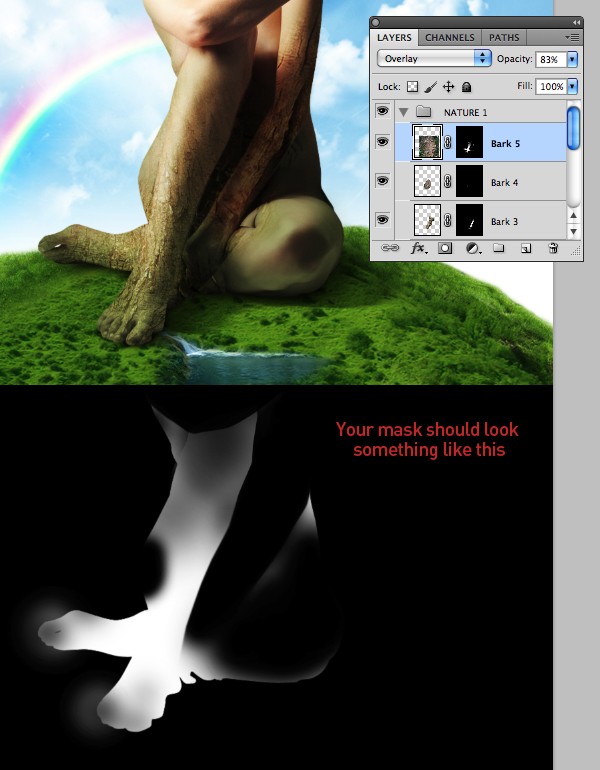The height and width of the screenshot is (770, 600).
Task: Click the Fill 100% field
Action: [551, 87]
